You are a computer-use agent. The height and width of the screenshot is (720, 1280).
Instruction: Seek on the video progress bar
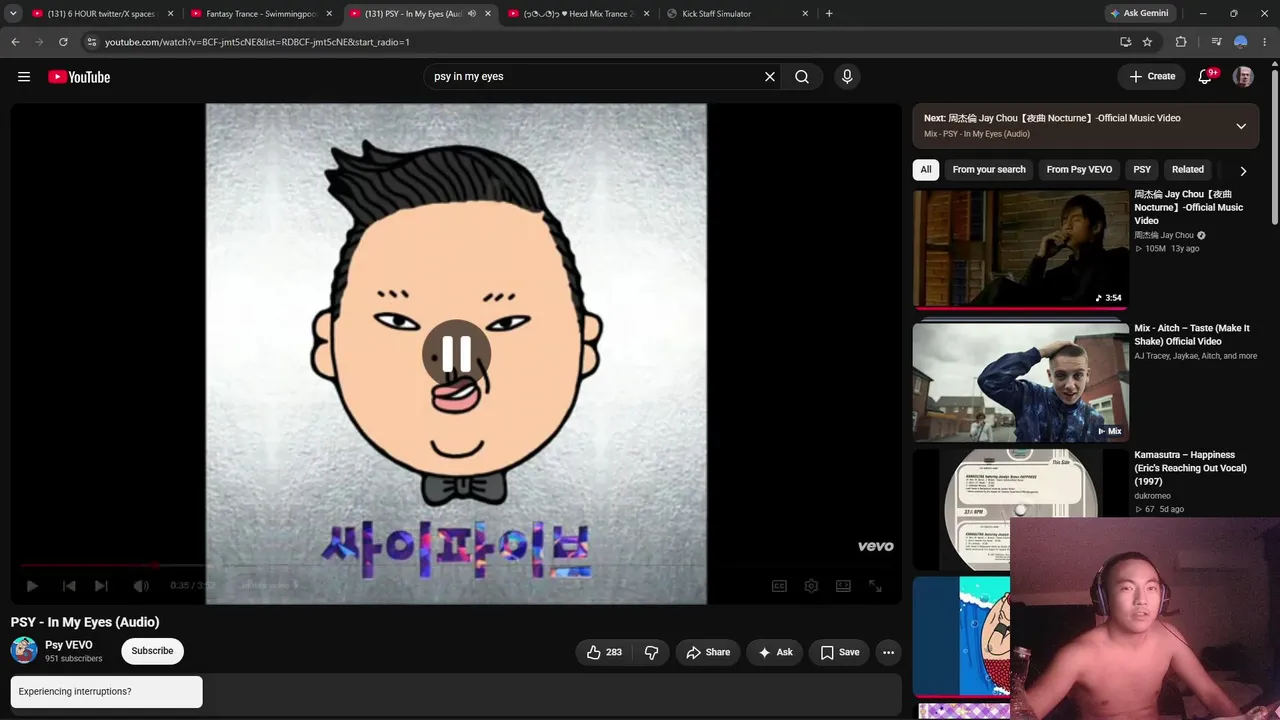[456, 565]
